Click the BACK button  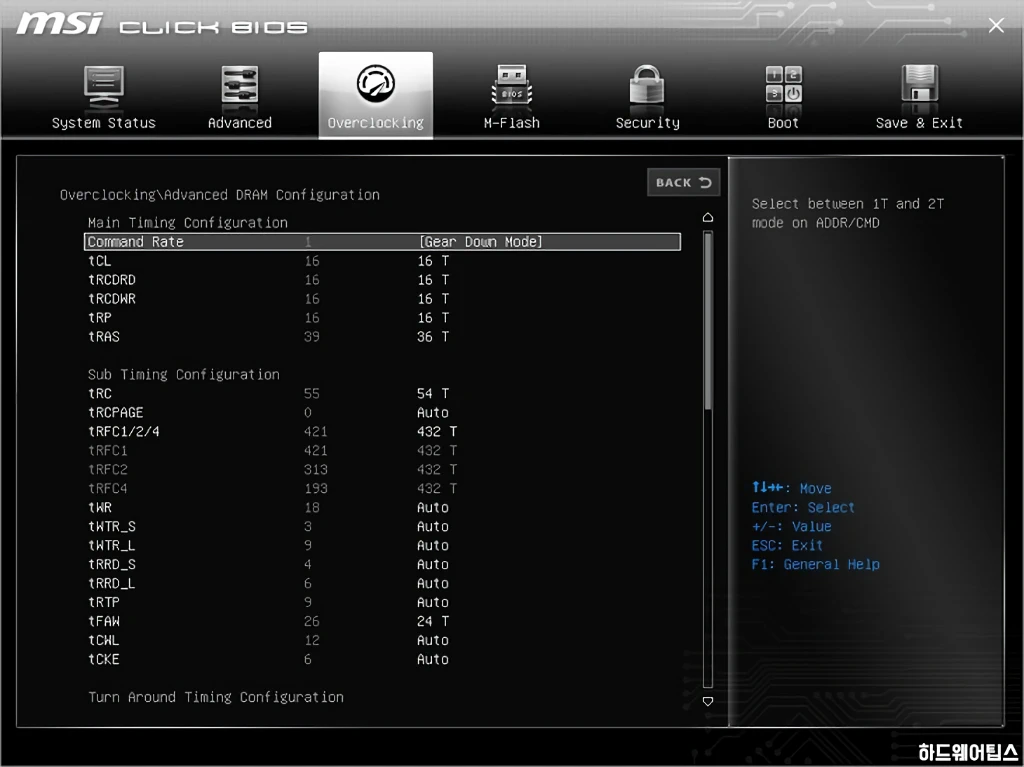click(684, 182)
